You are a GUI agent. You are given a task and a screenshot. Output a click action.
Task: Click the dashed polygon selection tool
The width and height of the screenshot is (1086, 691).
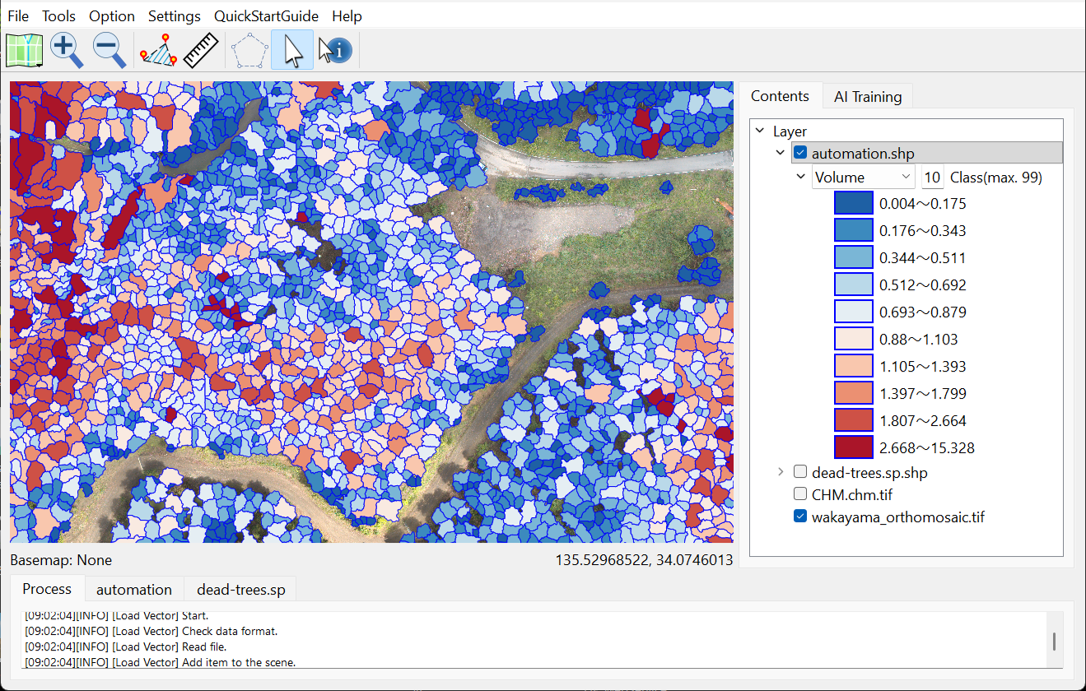pos(249,50)
